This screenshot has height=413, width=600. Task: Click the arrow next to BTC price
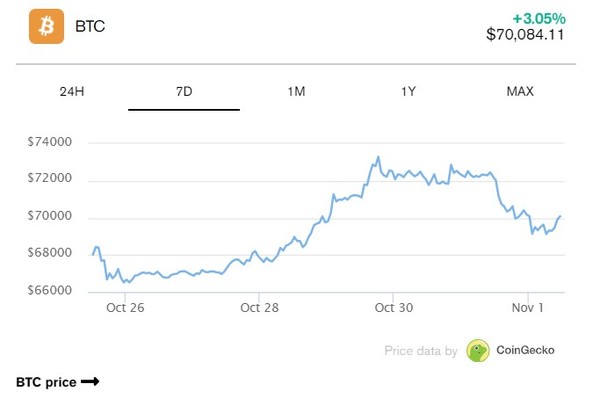click(90, 382)
